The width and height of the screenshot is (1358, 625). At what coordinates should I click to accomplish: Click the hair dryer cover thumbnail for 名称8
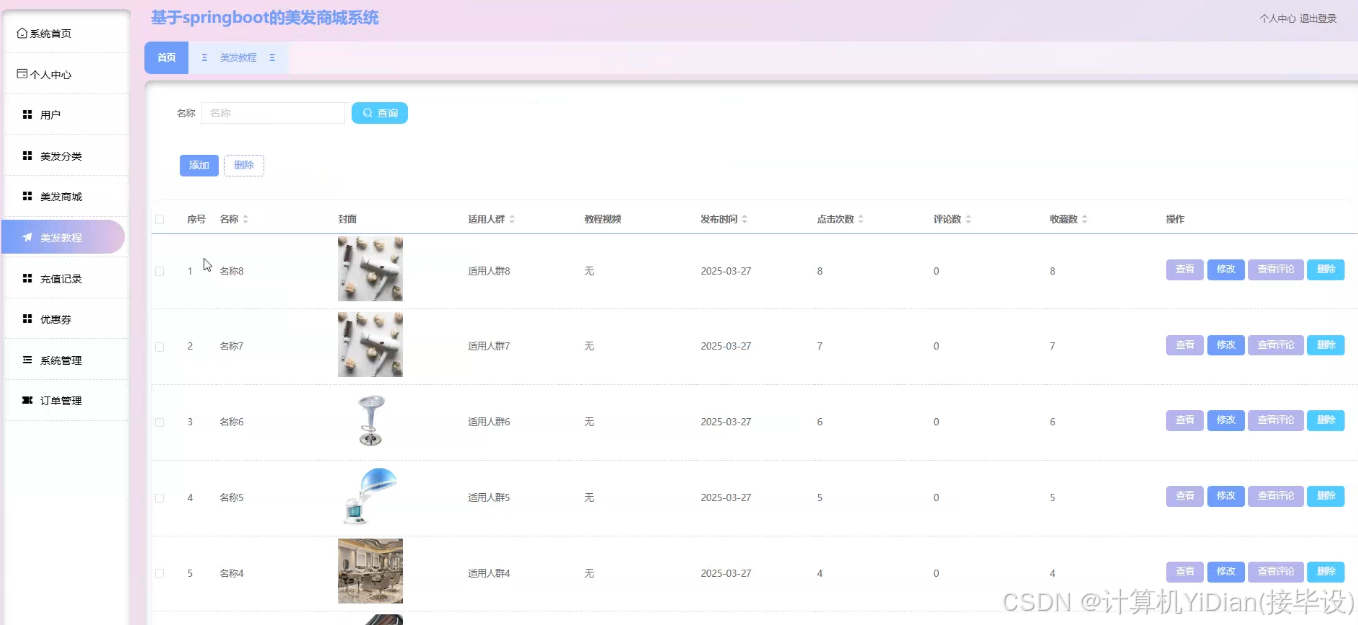tap(370, 269)
